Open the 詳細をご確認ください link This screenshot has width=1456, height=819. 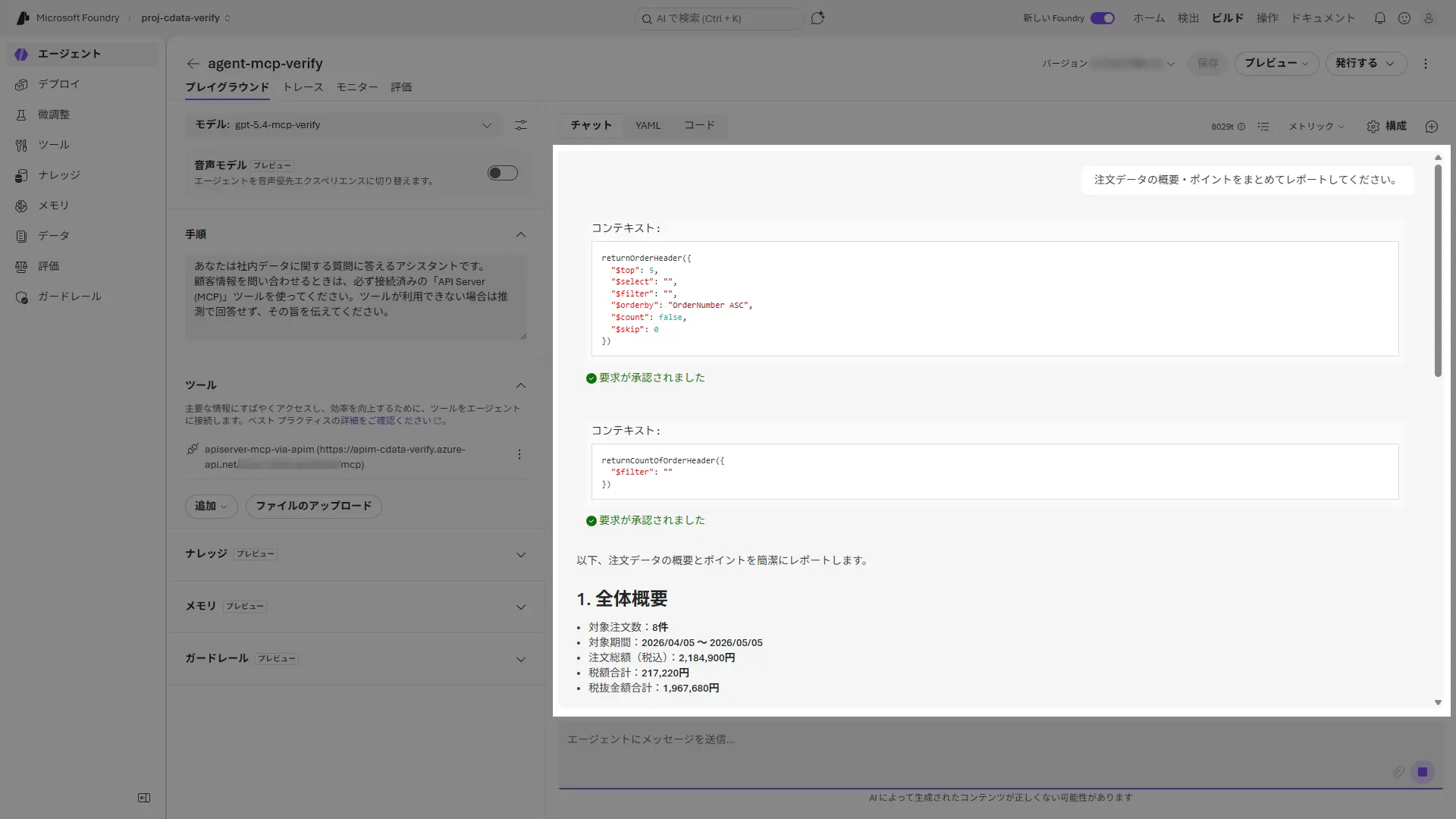[x=391, y=421]
